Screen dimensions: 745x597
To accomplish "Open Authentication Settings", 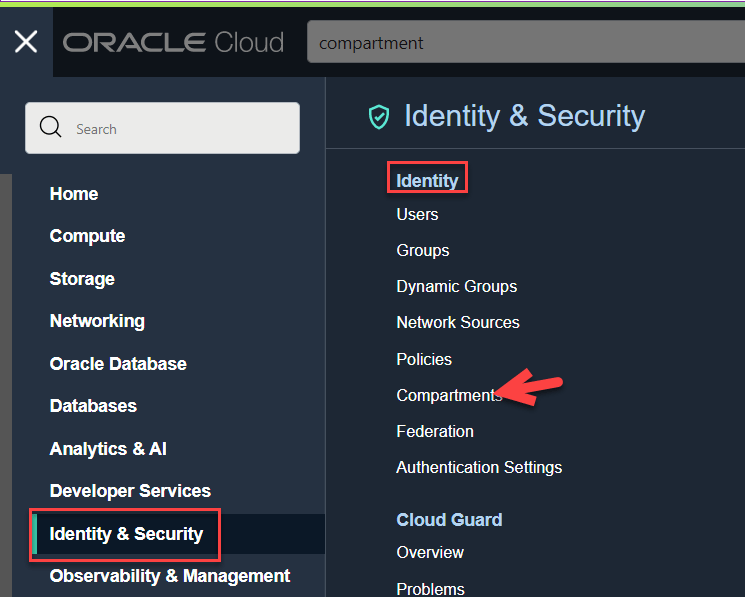I will (479, 467).
